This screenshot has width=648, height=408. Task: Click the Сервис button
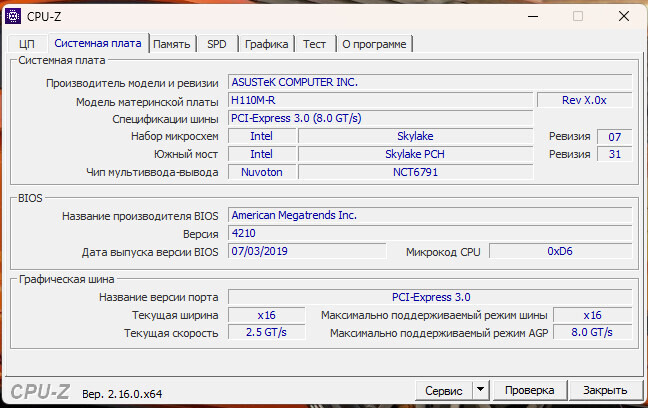tap(443, 390)
